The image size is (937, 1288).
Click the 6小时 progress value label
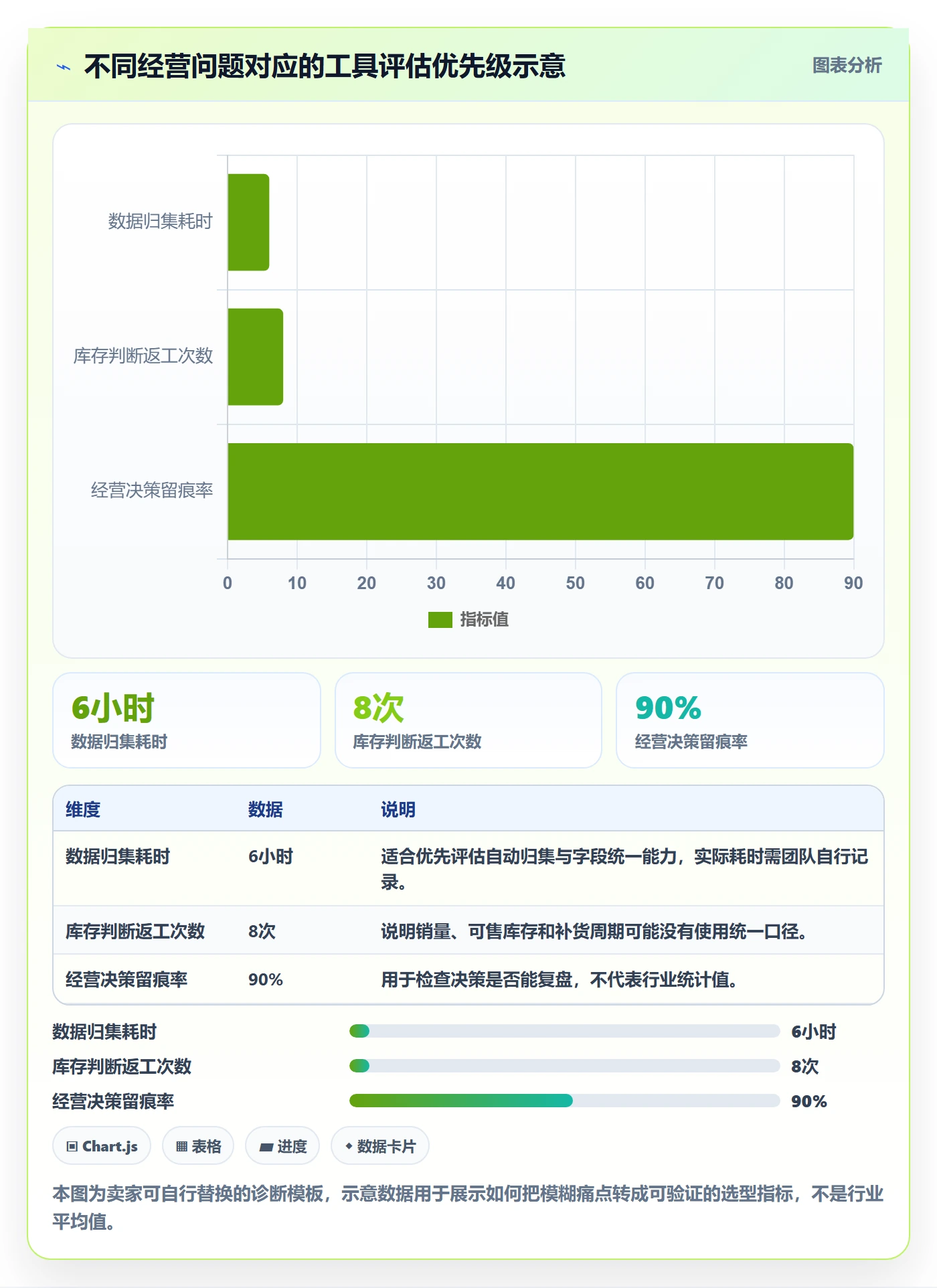click(x=814, y=1032)
